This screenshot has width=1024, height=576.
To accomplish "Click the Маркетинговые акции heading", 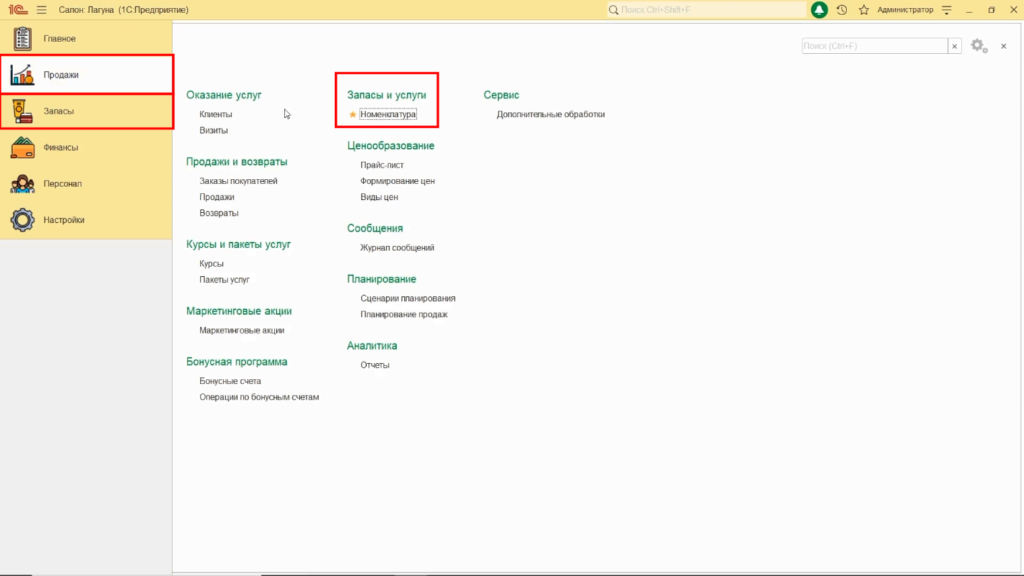I will pos(239,312).
